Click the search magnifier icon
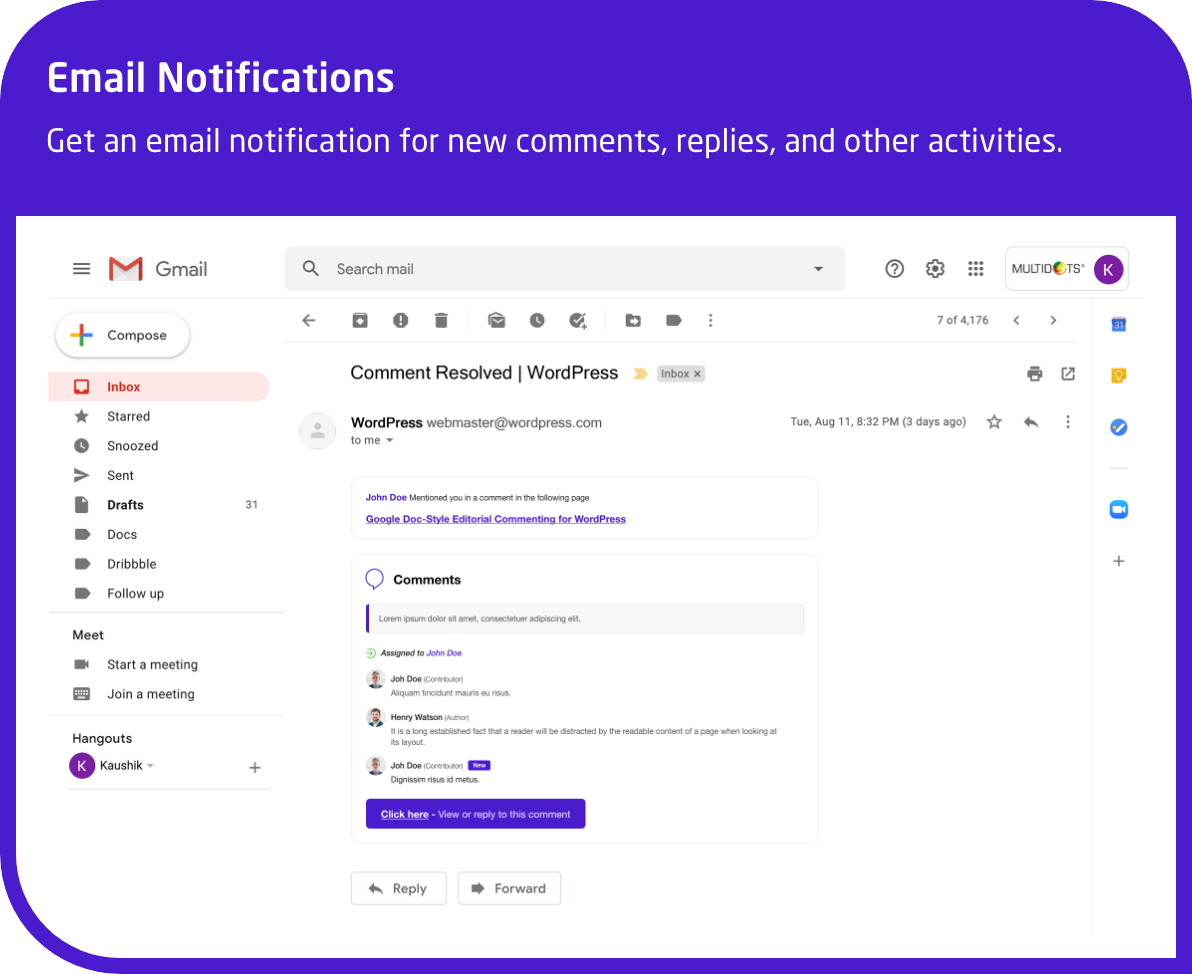1192x974 pixels. click(x=310, y=268)
